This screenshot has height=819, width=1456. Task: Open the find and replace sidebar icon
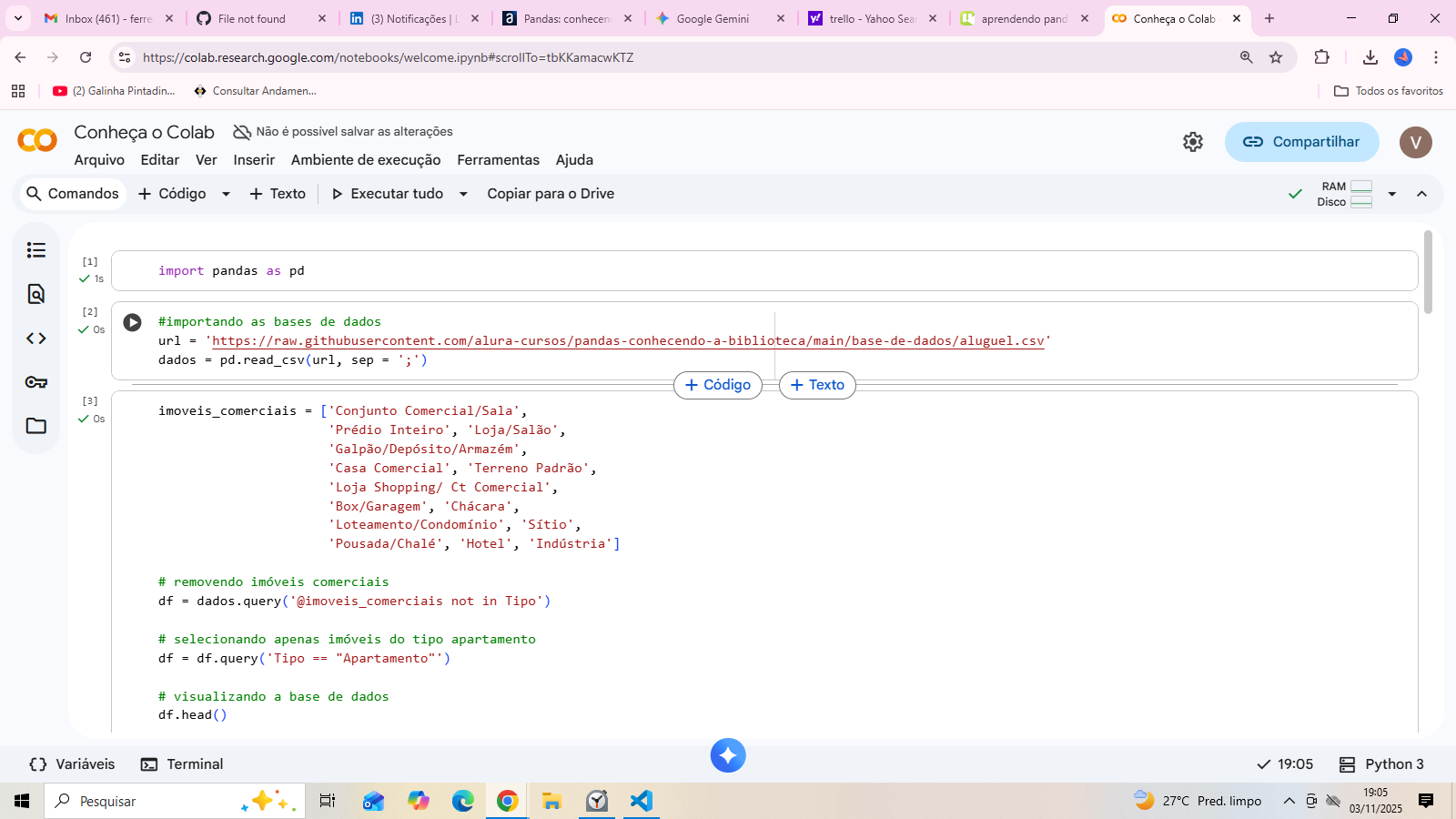(x=36, y=294)
